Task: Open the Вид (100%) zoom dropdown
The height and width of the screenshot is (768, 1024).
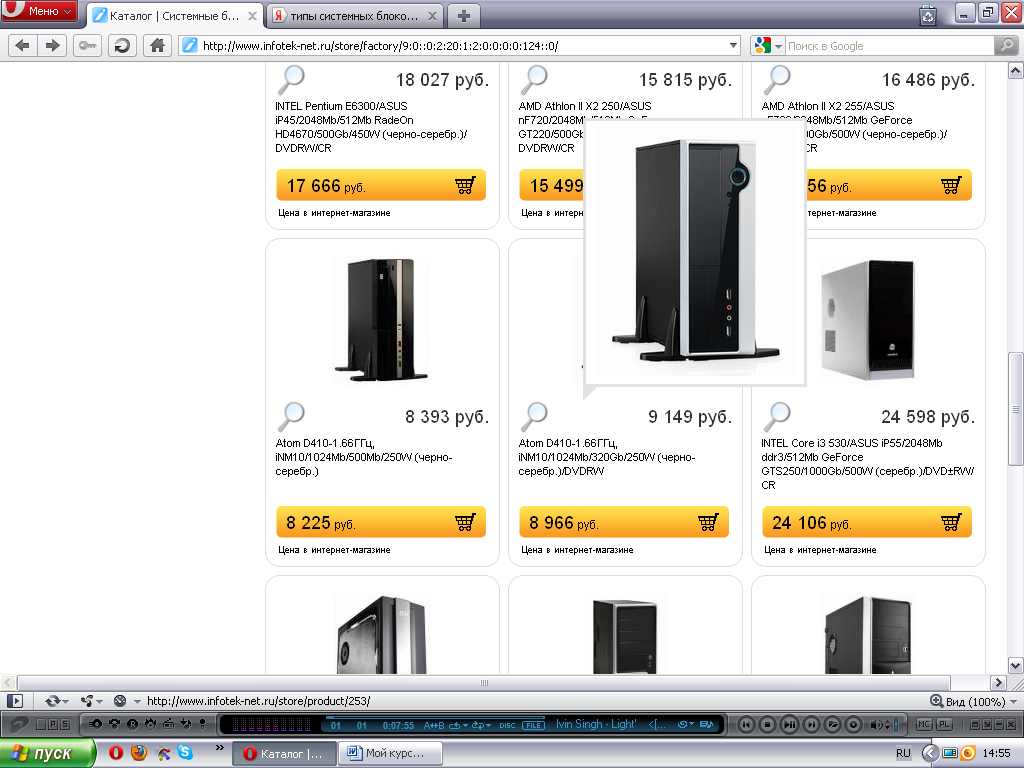Action: (973, 701)
